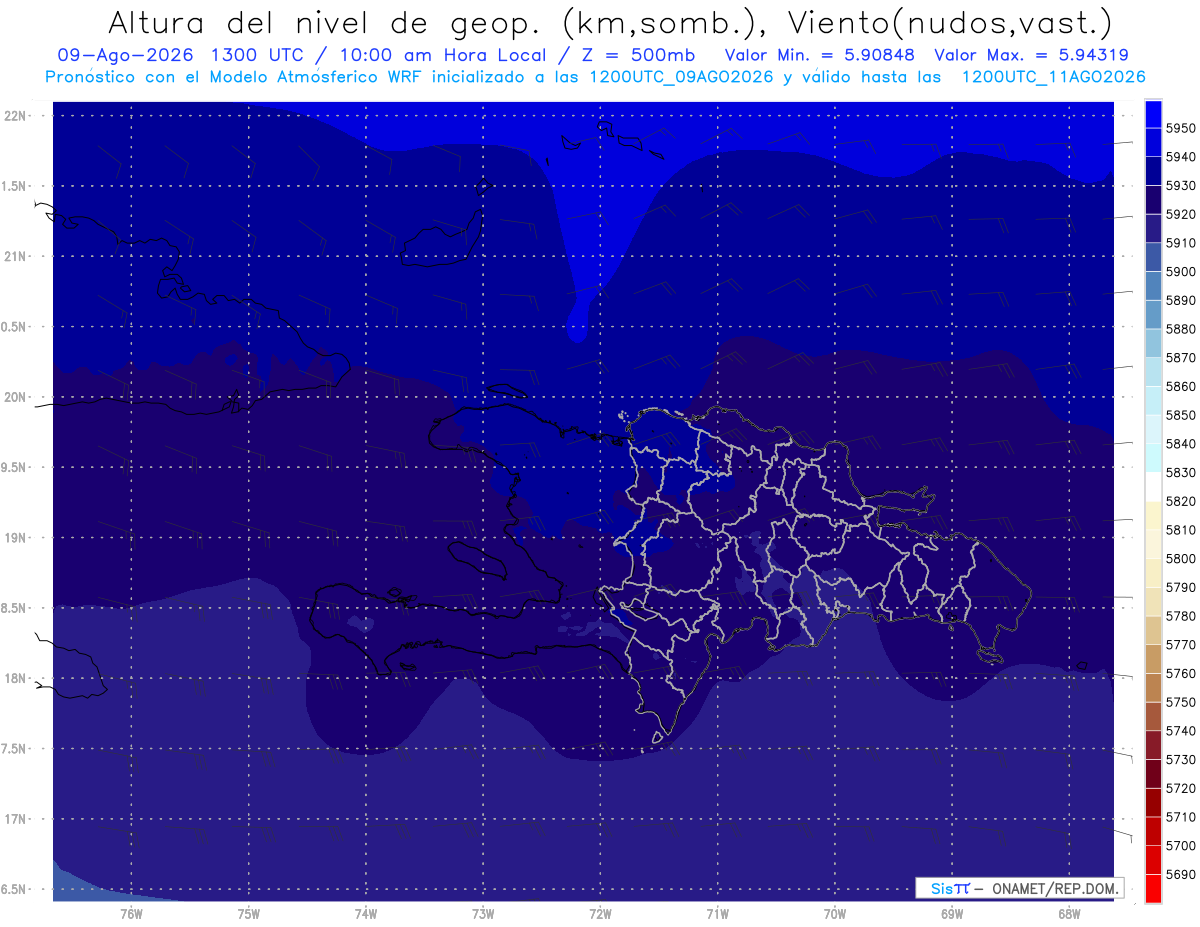
Task: Click the 'SisTT – ONAMET/REP.DOM.' credit label
Action: pyautogui.click(x=1020, y=888)
